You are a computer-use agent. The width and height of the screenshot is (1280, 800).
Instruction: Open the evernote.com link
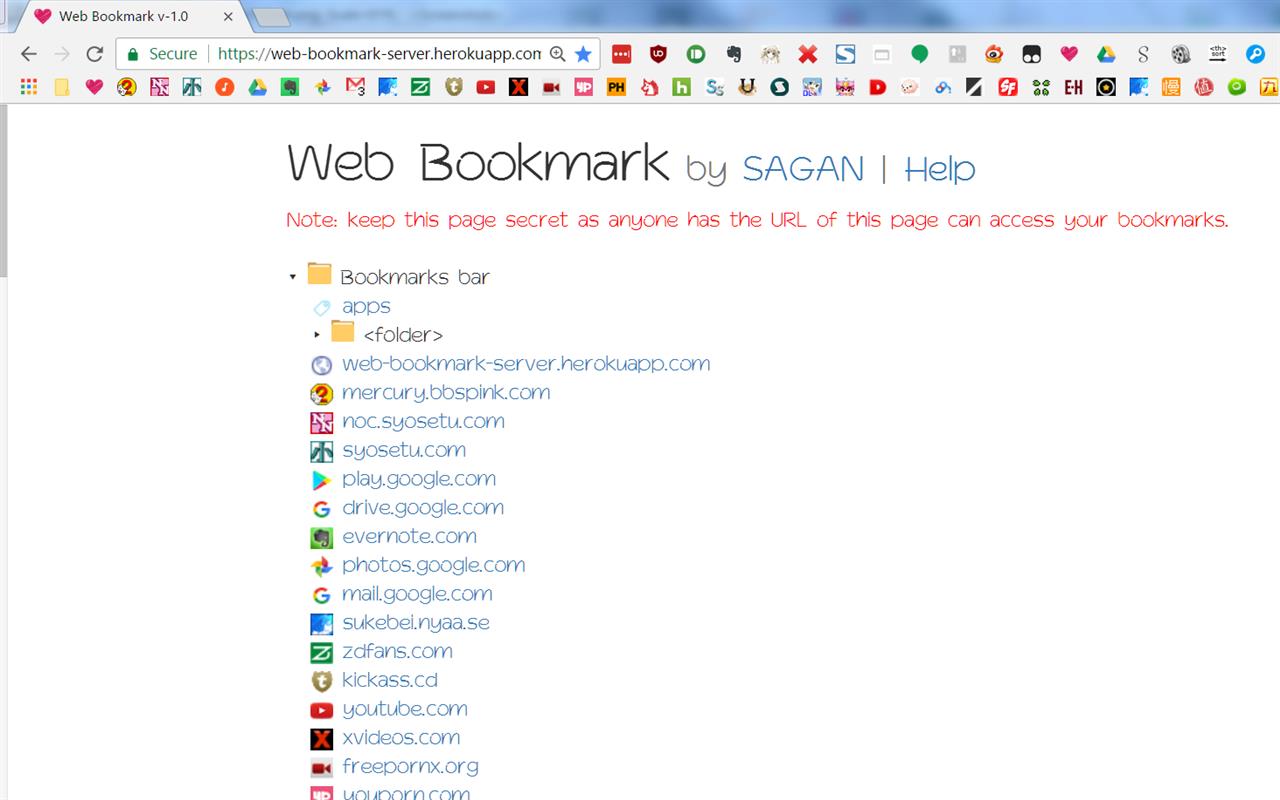coord(409,537)
